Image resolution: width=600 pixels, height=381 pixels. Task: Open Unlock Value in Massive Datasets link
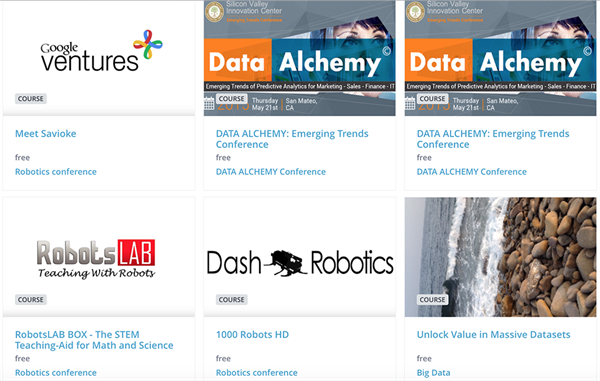pos(494,334)
